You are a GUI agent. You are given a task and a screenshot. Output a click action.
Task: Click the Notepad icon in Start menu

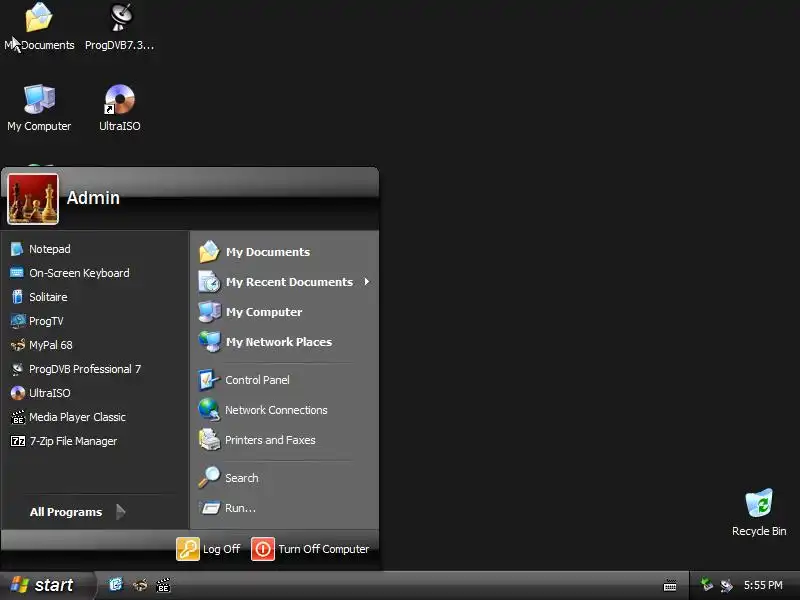pyautogui.click(x=17, y=249)
